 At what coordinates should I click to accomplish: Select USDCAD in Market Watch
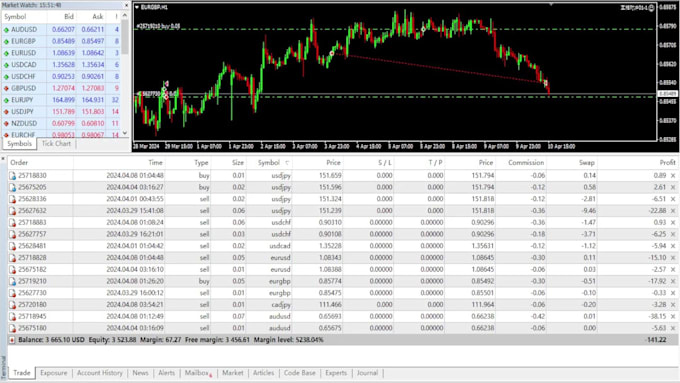[x=61, y=65]
